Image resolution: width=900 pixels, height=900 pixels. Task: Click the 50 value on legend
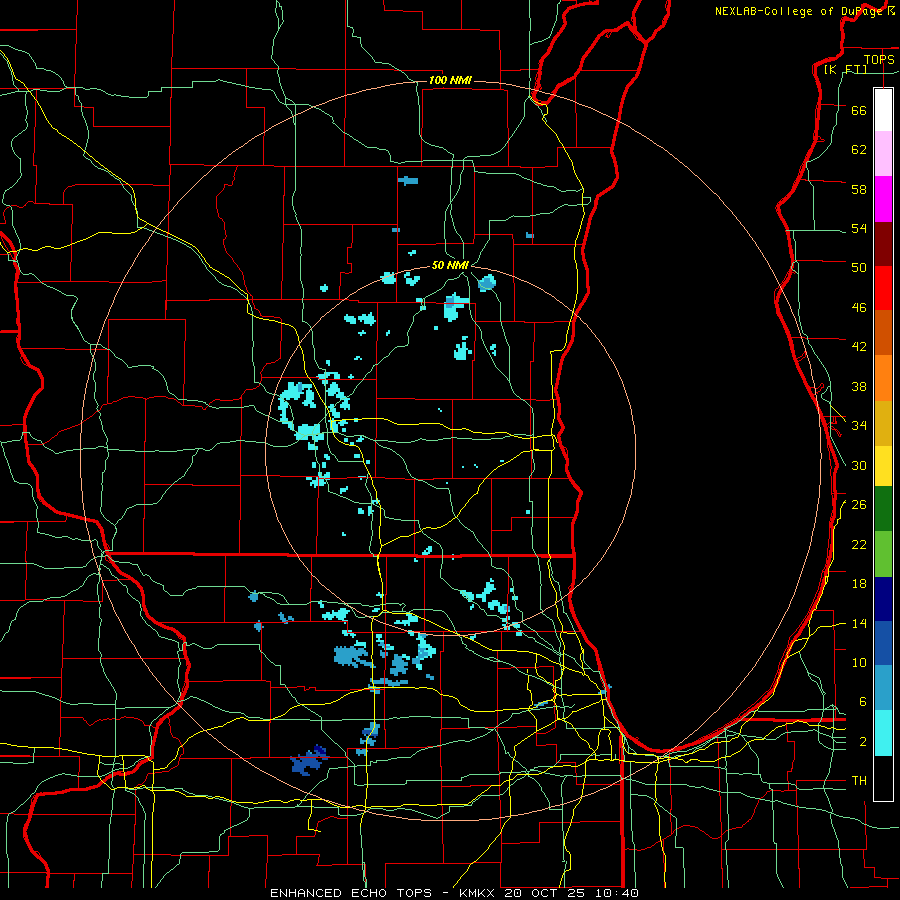point(859,268)
